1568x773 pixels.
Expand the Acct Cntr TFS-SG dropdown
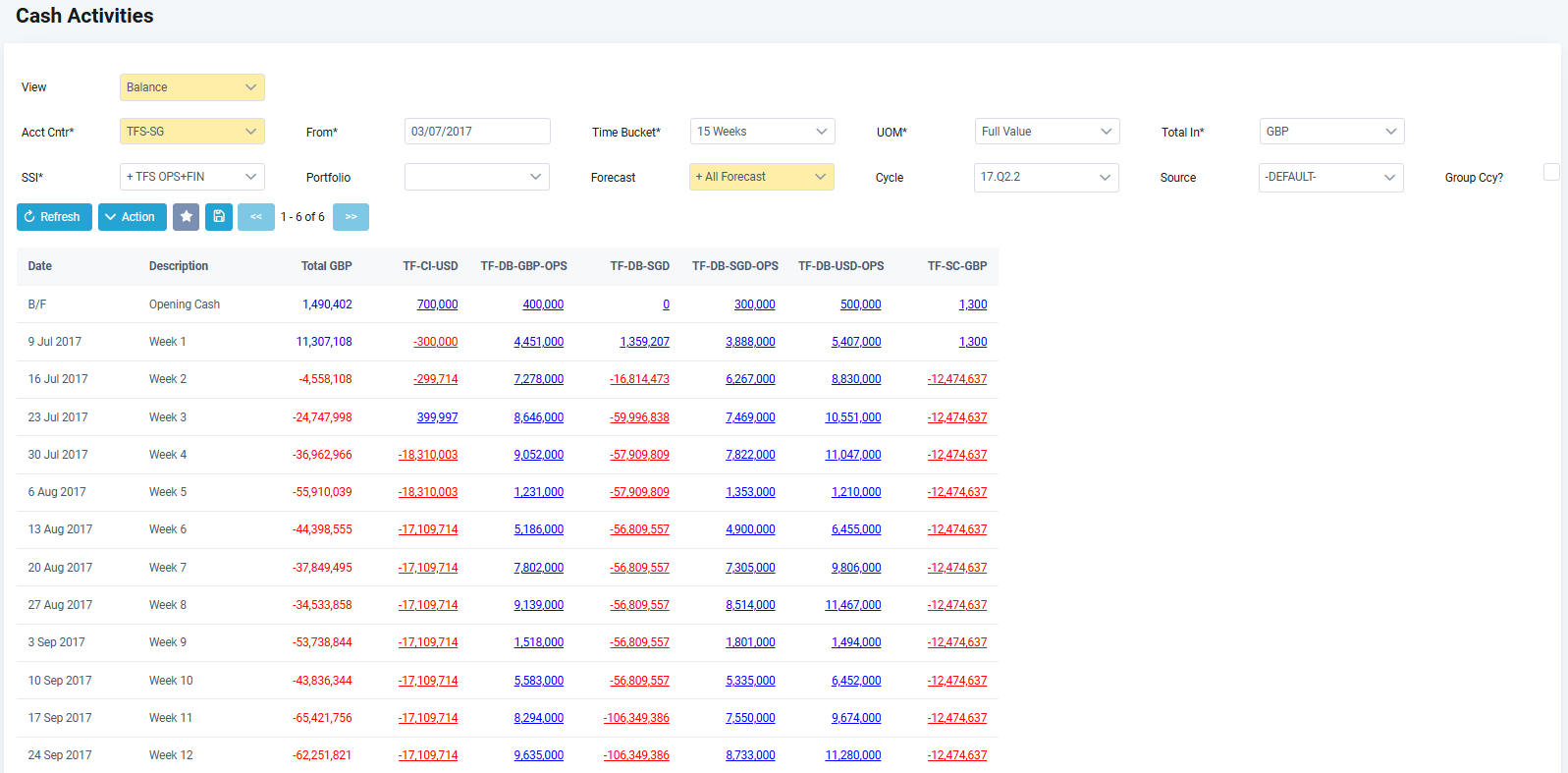tap(191, 132)
